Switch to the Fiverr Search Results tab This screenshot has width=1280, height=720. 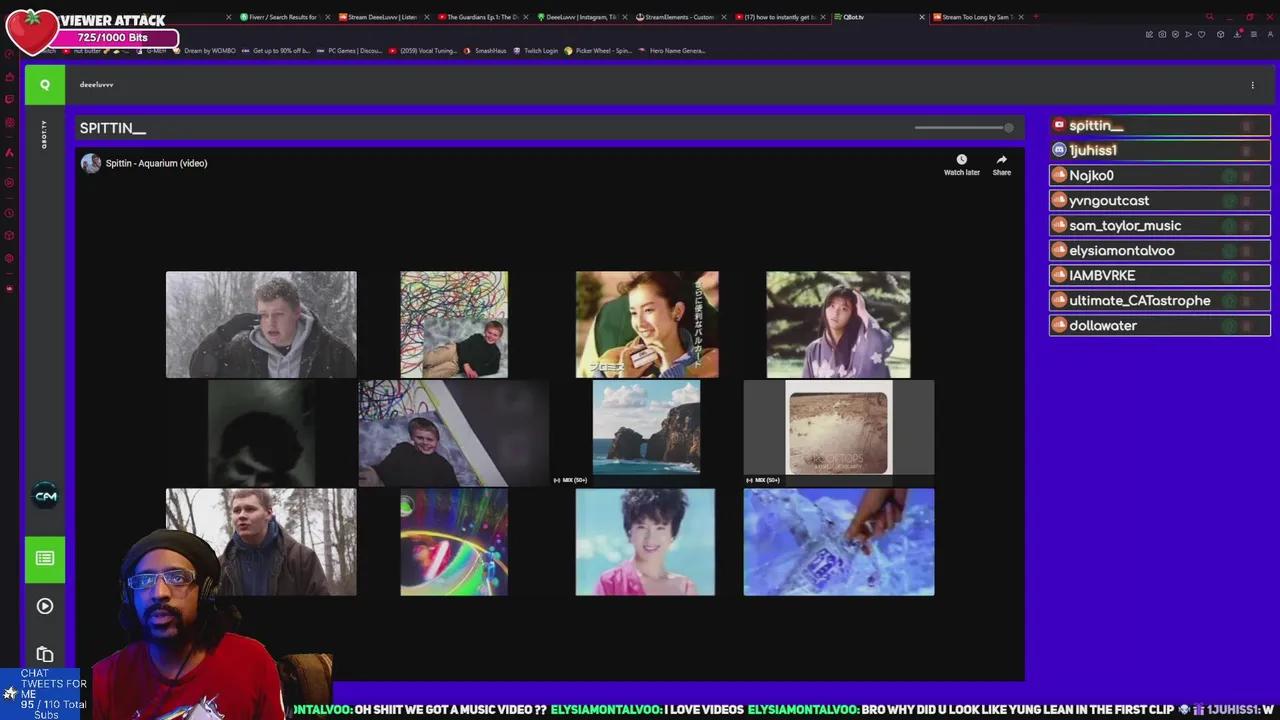tap(284, 17)
